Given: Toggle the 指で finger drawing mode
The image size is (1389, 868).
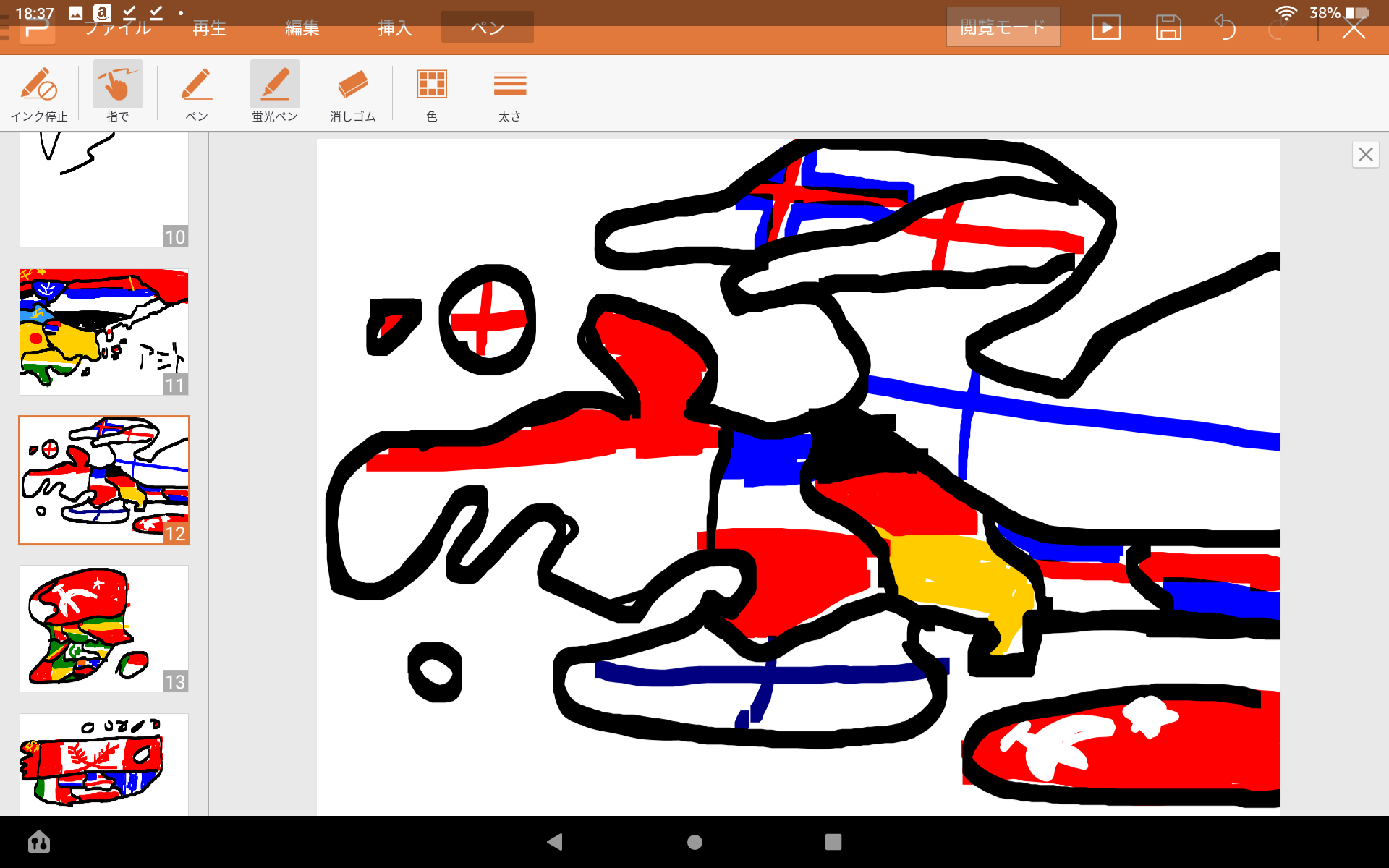Looking at the screenshot, I should tap(117, 94).
